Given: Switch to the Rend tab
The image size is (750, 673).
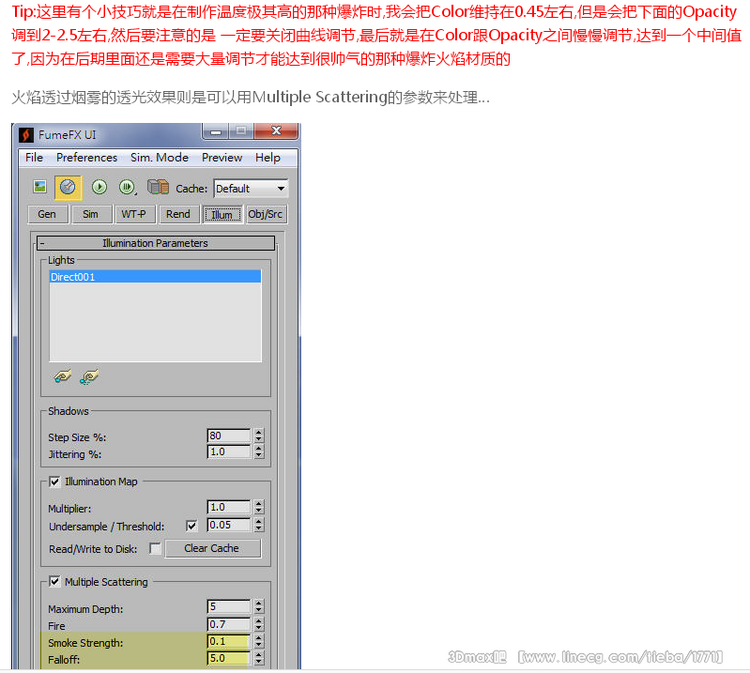Looking at the screenshot, I should [x=178, y=214].
